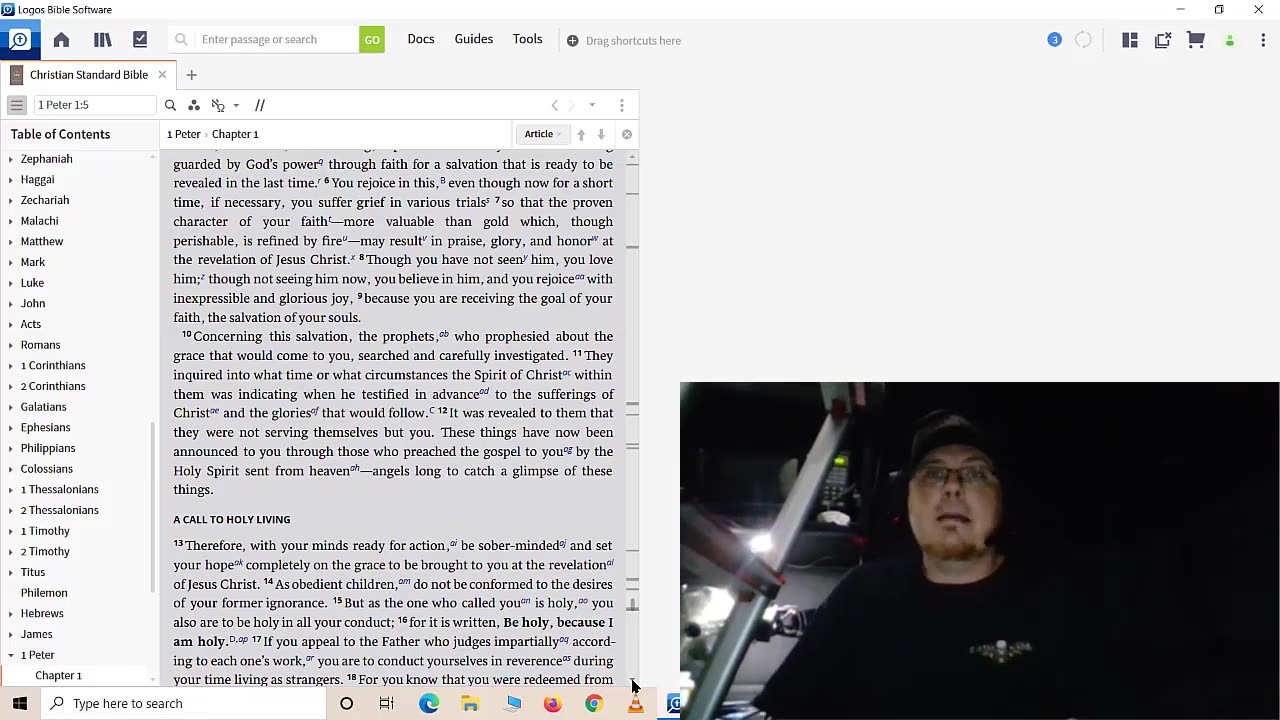Open the Bible panel three-dot menu
This screenshot has height=720, width=1280.
(622, 105)
